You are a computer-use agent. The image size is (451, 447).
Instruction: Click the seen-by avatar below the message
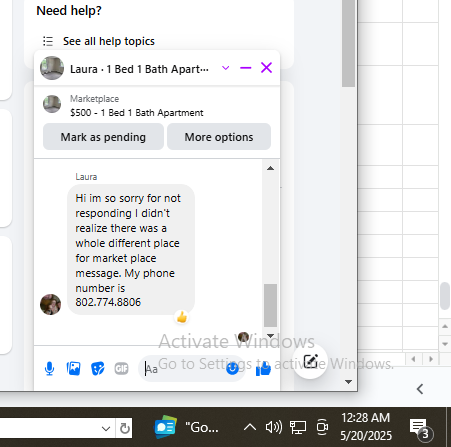[x=243, y=337]
